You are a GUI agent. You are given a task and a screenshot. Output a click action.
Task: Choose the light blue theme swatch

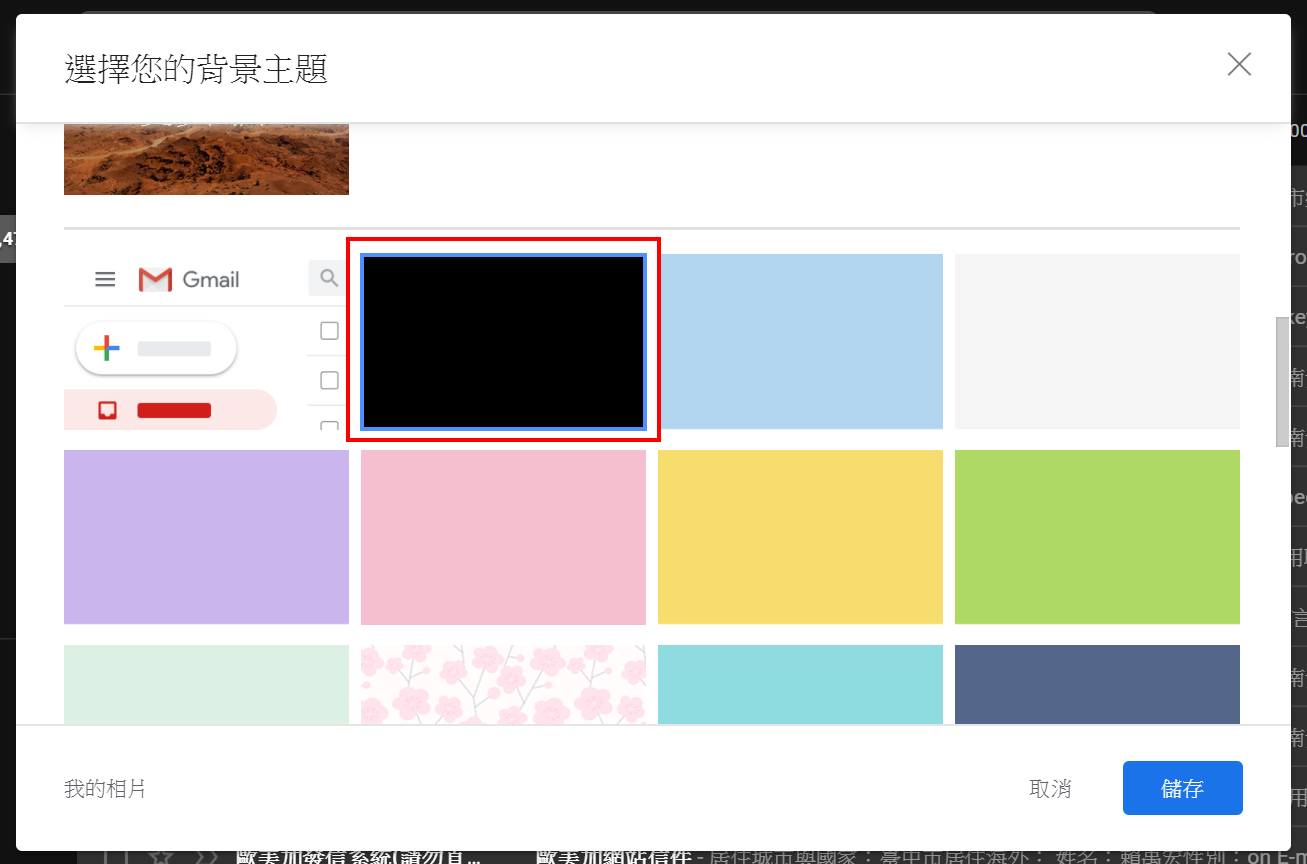(x=800, y=341)
